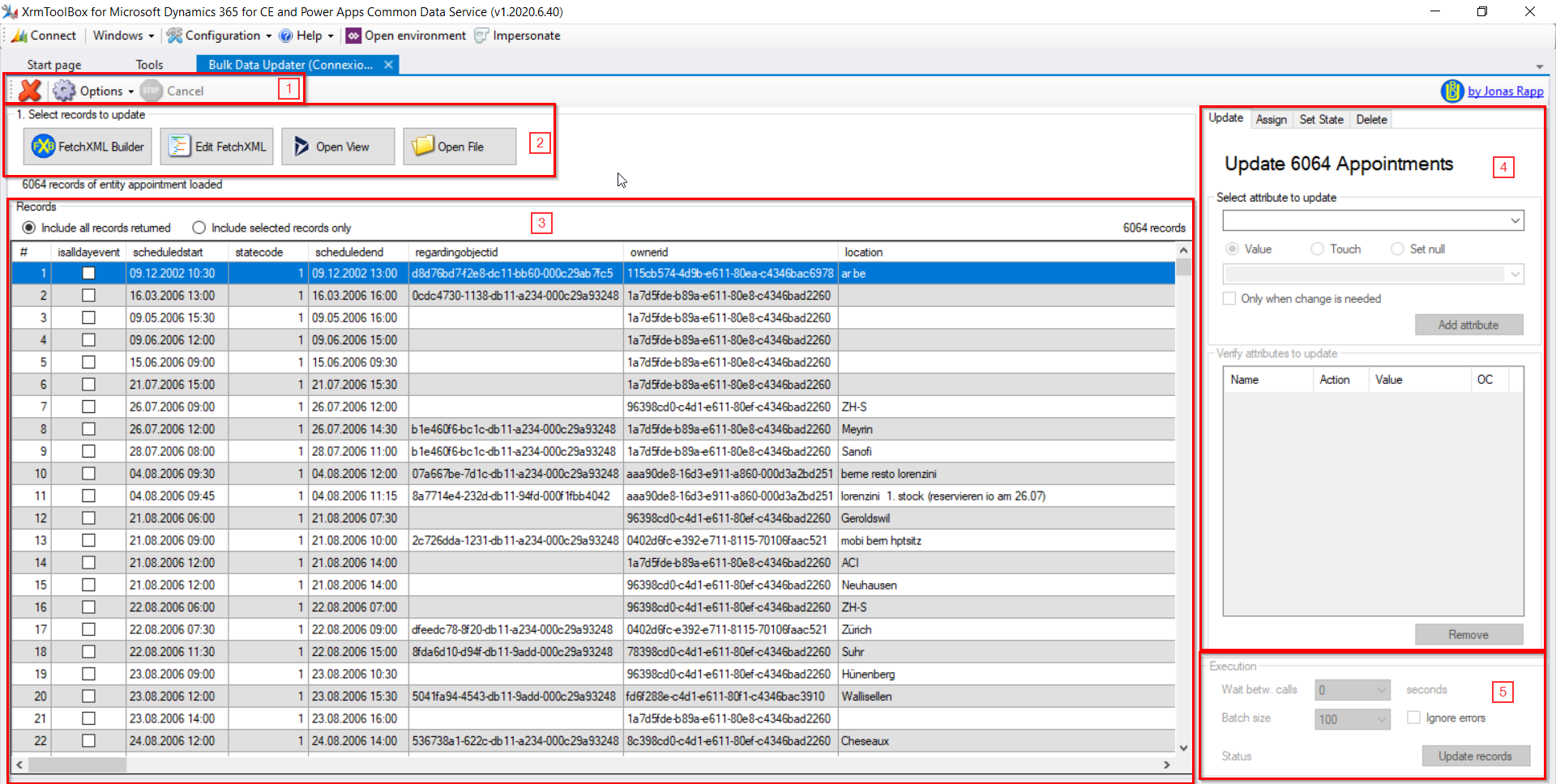Select the row with location 'Wallisellen'

tap(593, 697)
